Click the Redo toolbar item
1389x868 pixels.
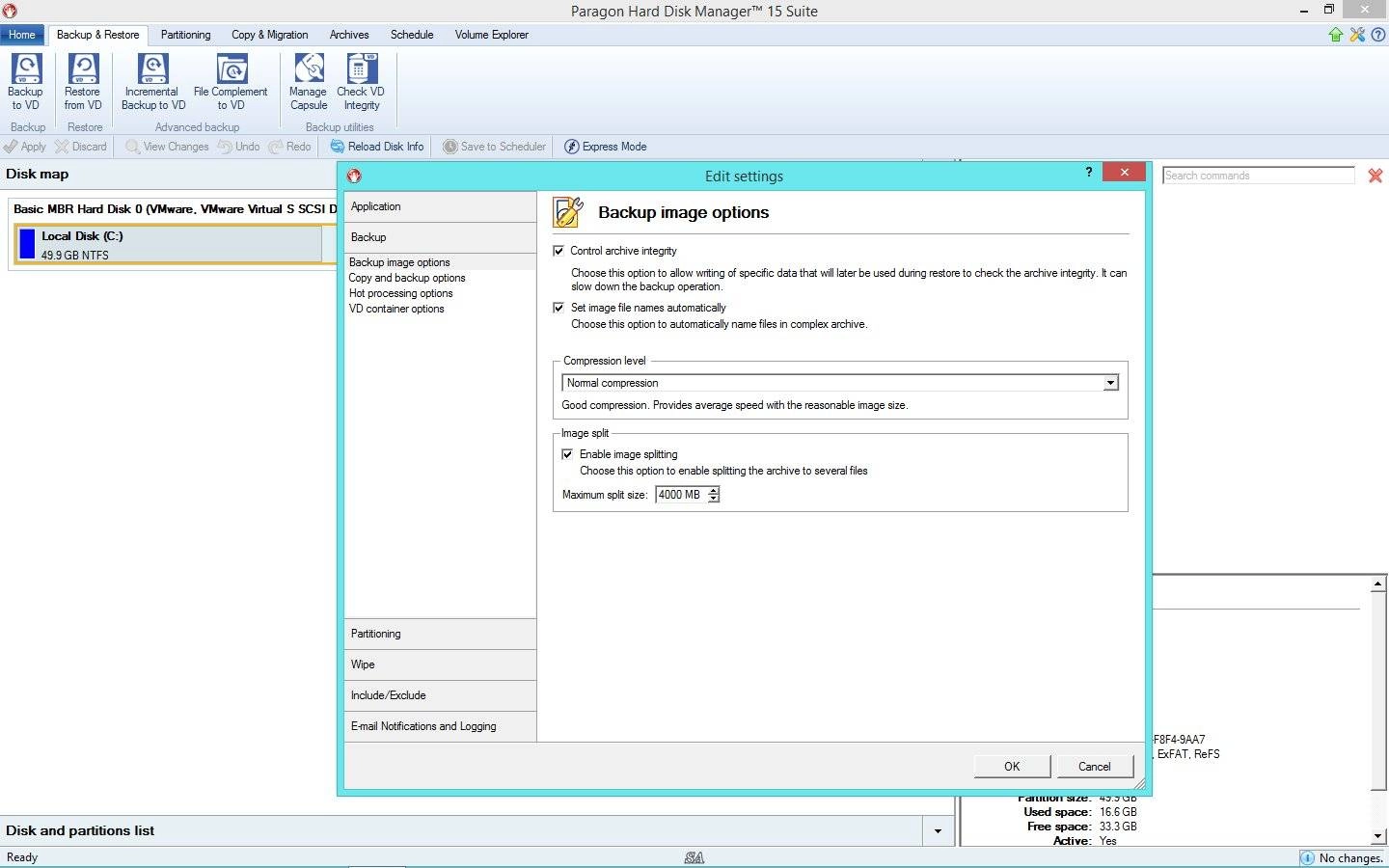[x=289, y=147]
